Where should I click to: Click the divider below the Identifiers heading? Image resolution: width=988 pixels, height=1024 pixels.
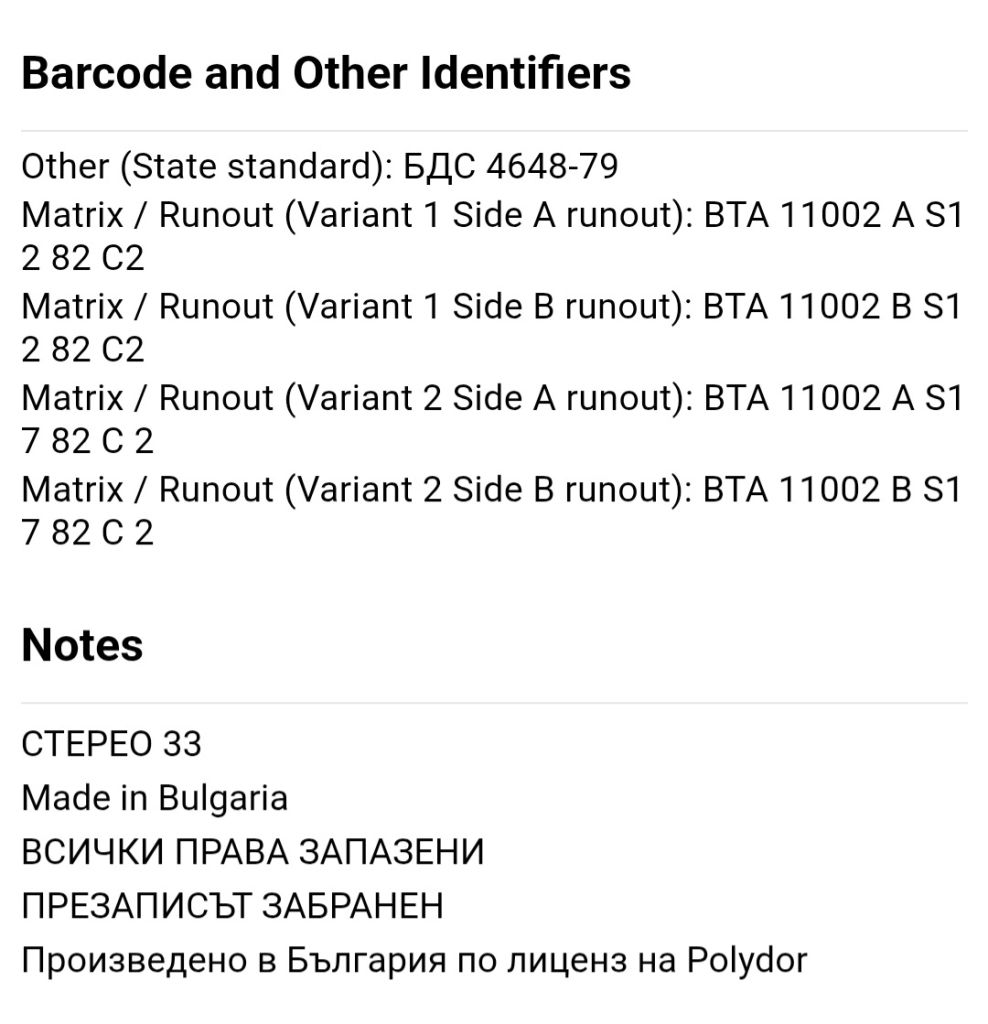tap(494, 131)
